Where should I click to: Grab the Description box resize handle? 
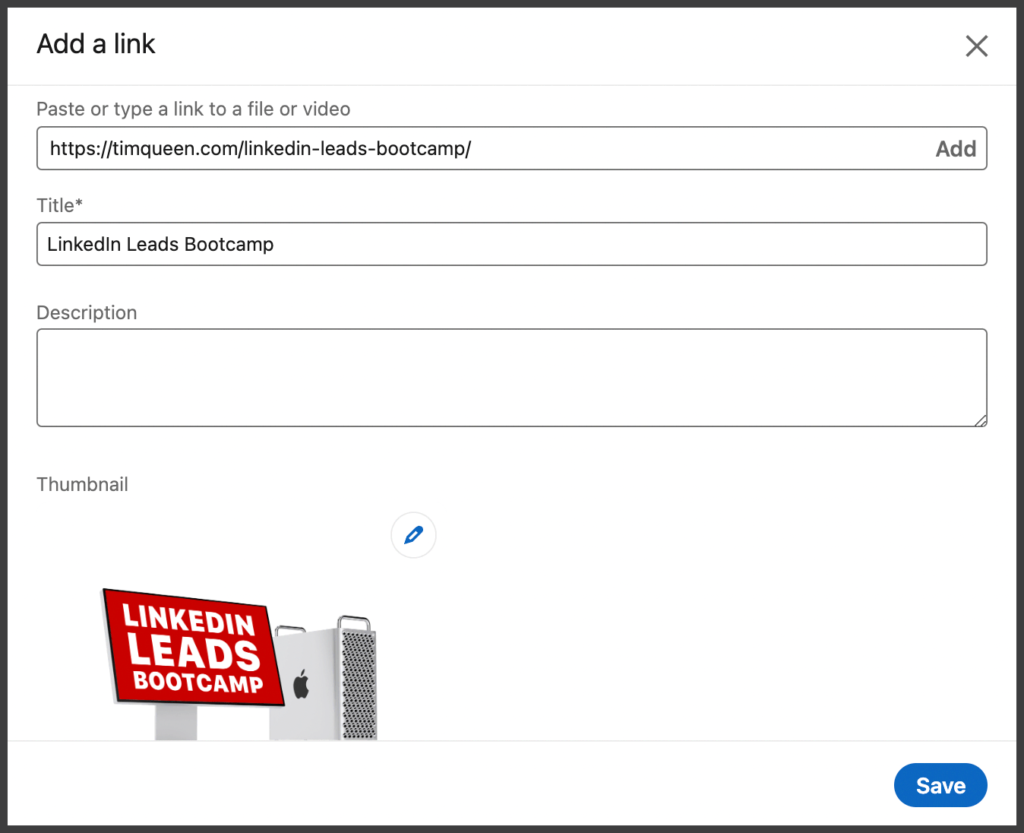(x=981, y=421)
